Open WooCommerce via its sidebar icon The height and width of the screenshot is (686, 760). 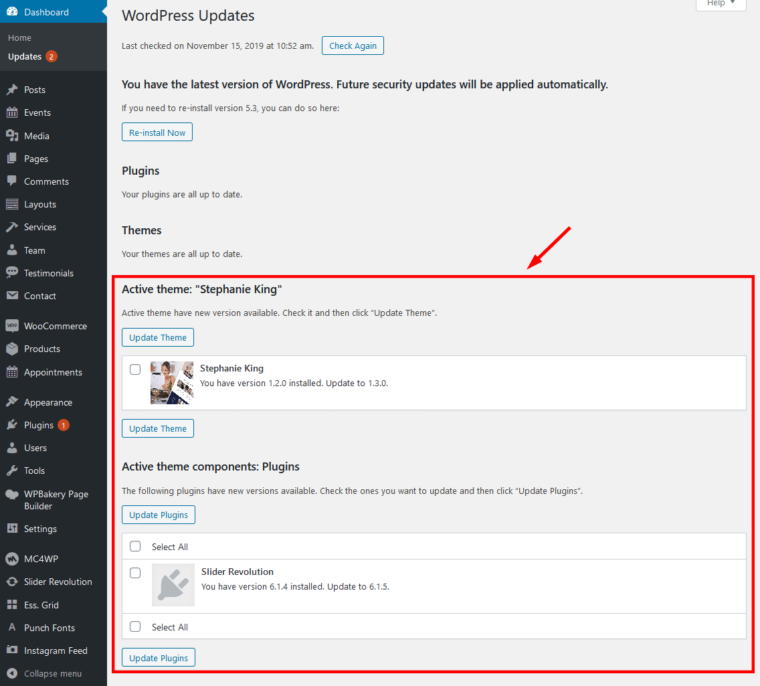12,326
